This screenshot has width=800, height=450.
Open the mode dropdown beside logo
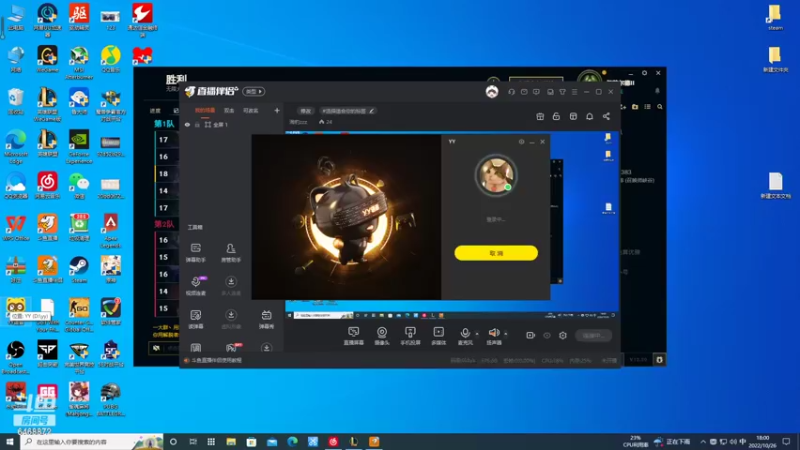click(x=254, y=91)
